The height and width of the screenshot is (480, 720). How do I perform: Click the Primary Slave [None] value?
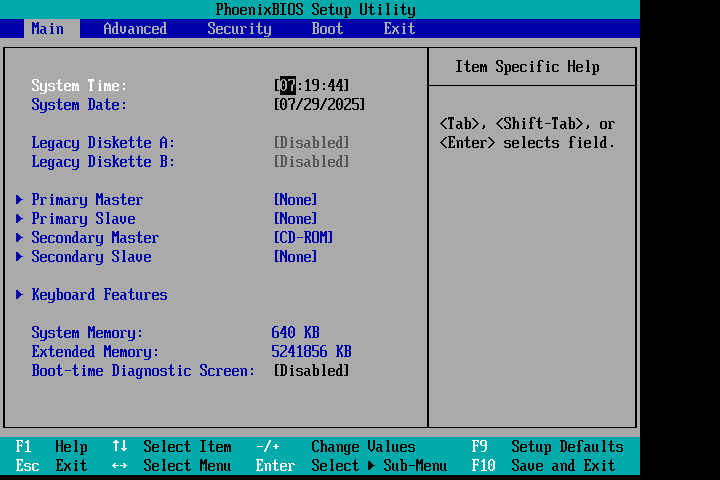point(295,219)
